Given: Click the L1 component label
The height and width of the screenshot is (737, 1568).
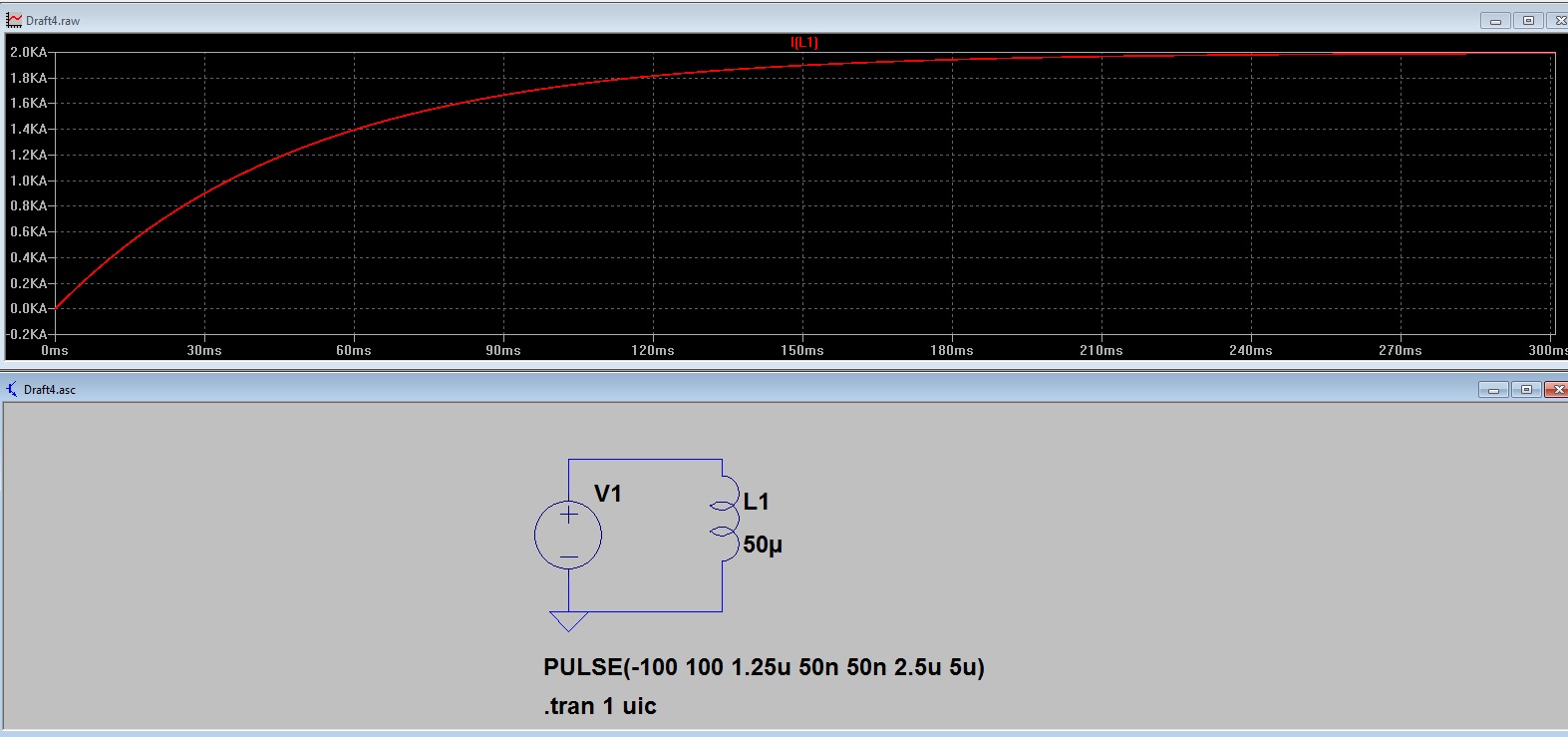Looking at the screenshot, I should pos(757,502).
